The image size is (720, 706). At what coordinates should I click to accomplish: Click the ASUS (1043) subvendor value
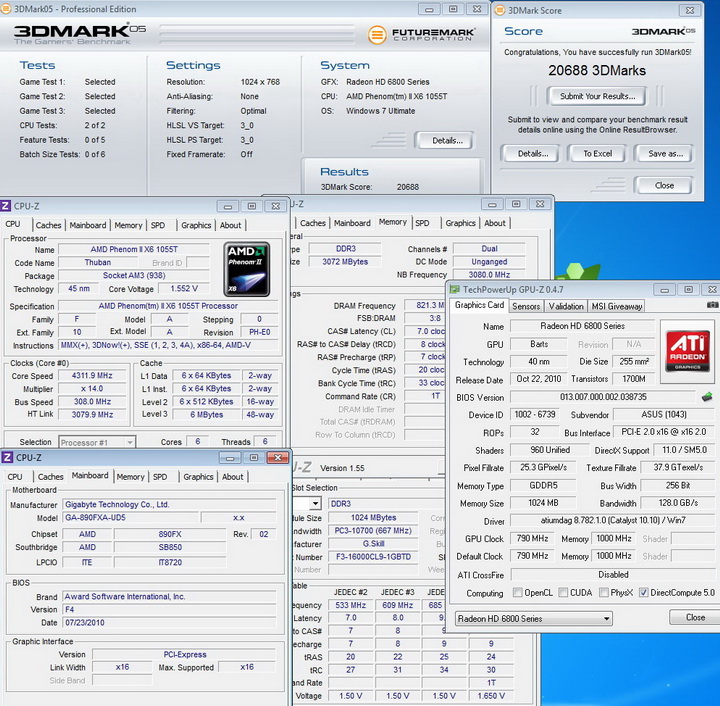tap(664, 414)
